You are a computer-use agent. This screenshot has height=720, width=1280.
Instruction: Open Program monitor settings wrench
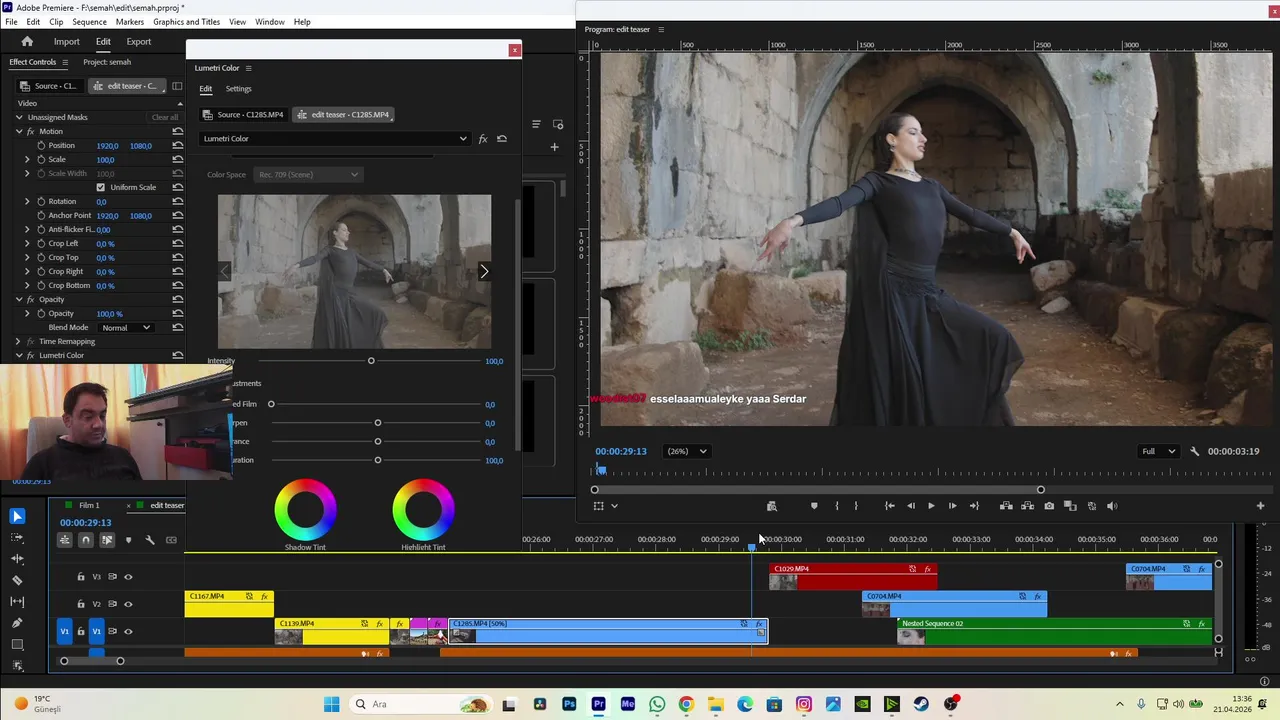pos(1194,451)
